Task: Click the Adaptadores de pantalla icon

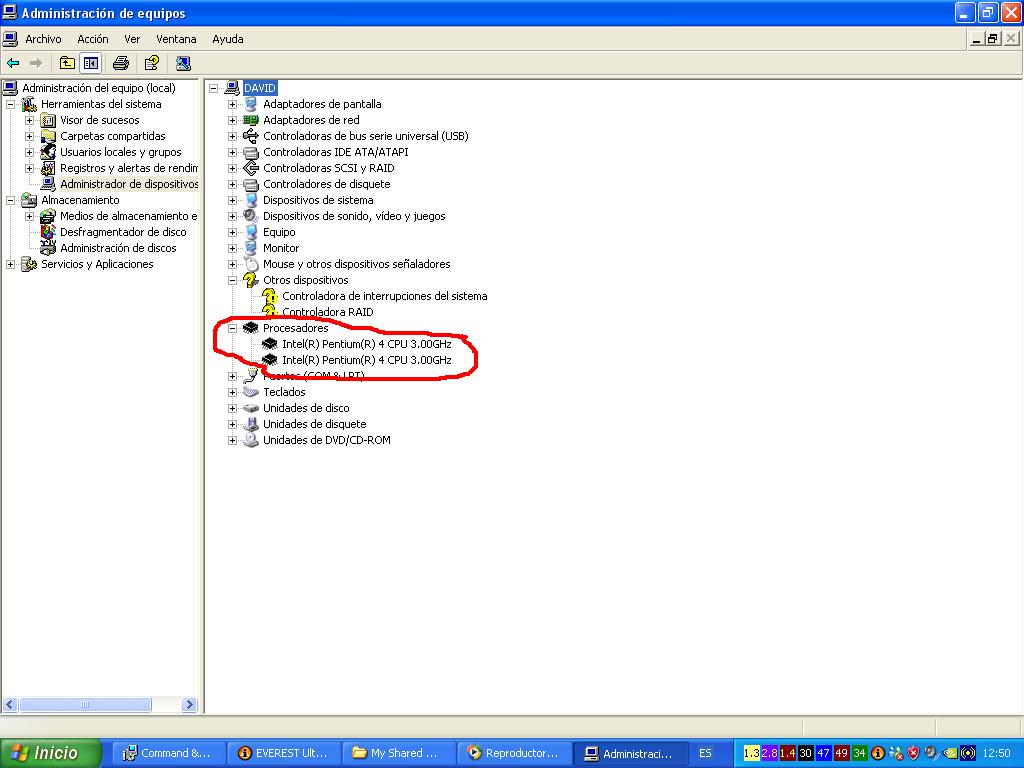Action: [x=251, y=104]
